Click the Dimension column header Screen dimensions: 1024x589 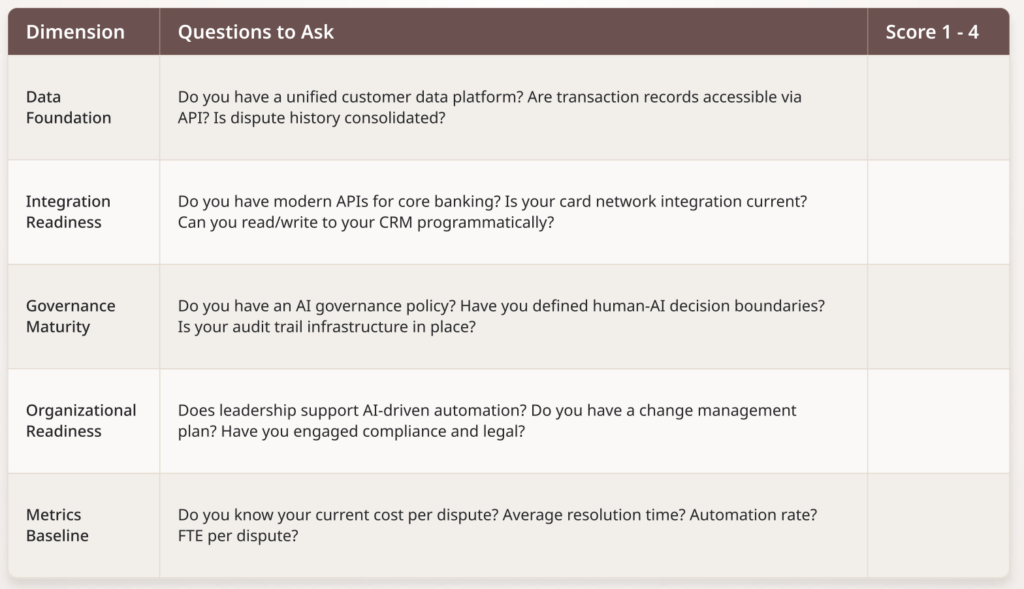(75, 32)
